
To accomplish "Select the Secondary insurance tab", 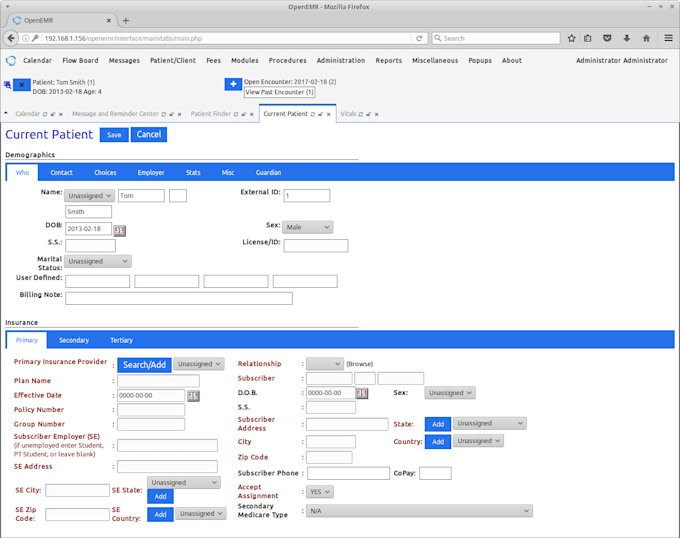I will [x=74, y=340].
